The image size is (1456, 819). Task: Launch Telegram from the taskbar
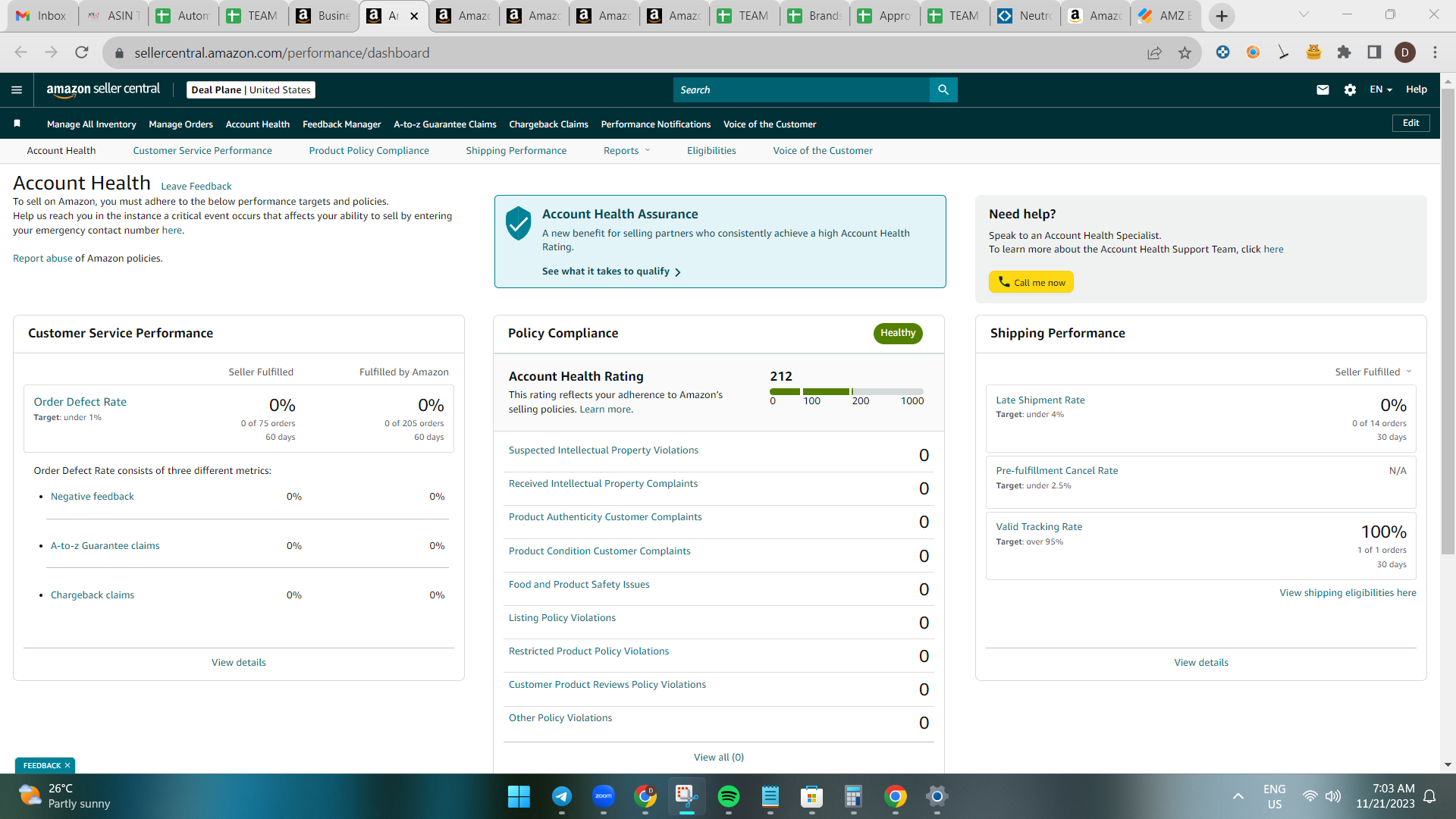point(561,796)
